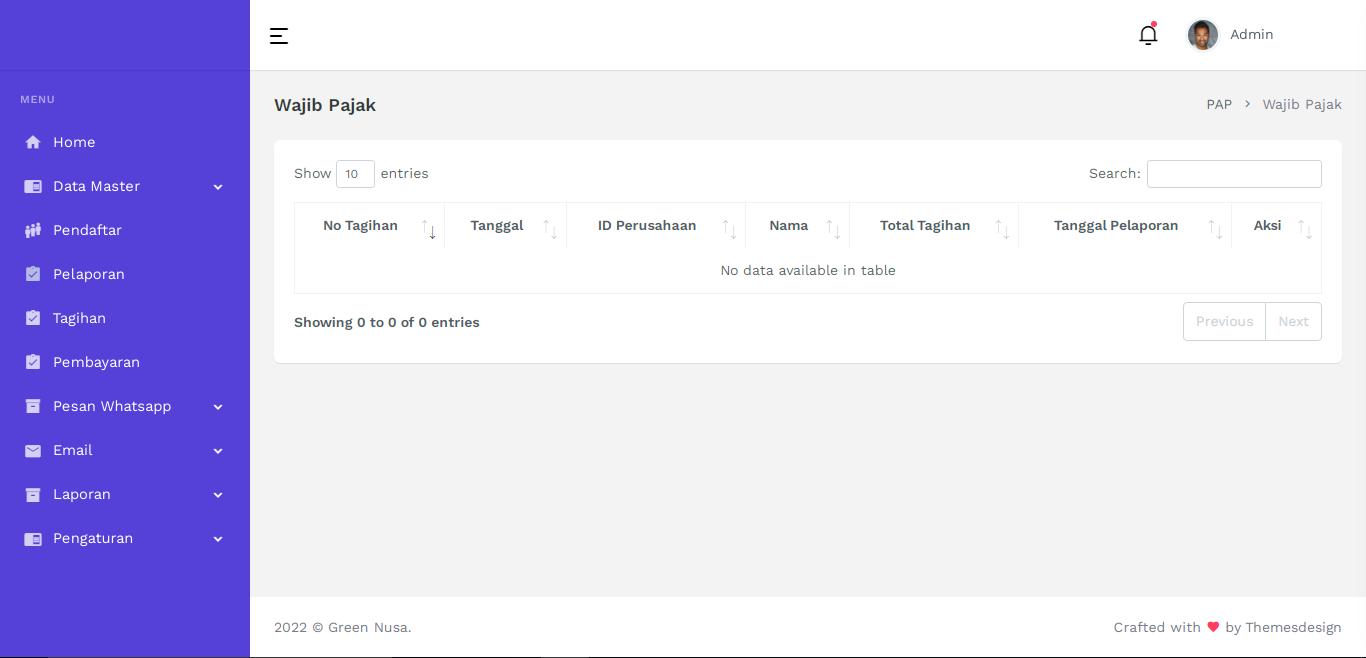Click the Email envelope icon

33,450
